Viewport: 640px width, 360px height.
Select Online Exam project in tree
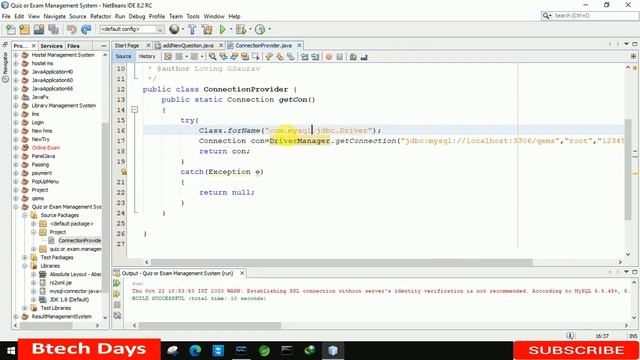[x=46, y=148]
